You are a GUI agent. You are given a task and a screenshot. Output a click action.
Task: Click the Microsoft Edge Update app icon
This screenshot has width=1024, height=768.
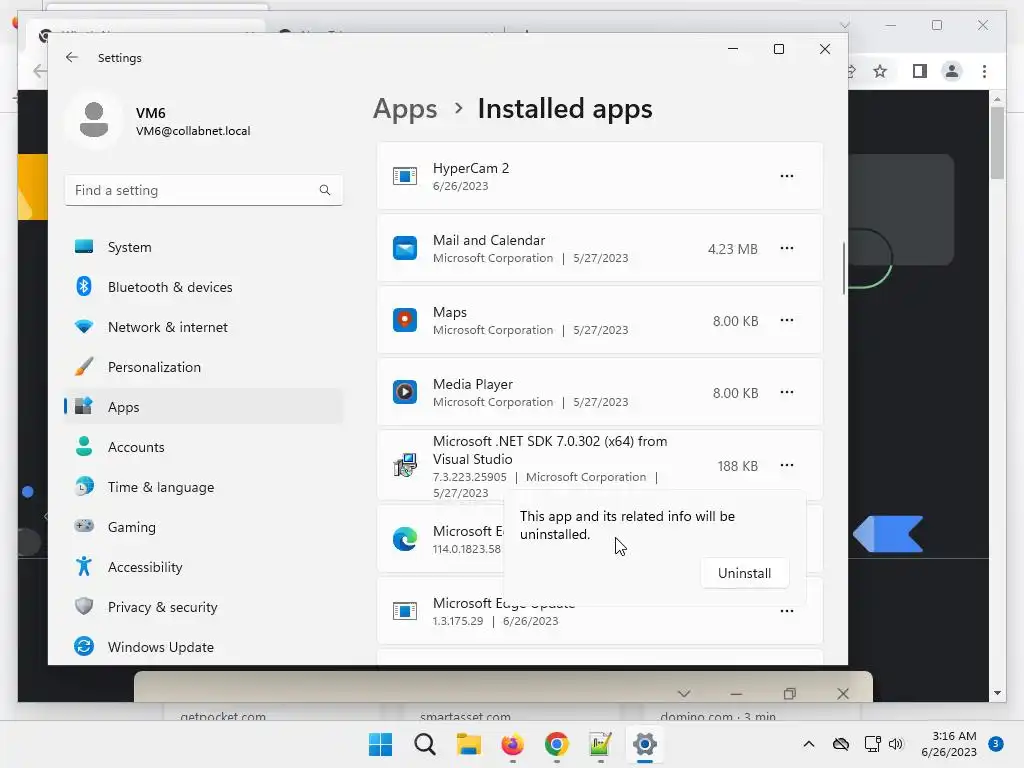405,611
